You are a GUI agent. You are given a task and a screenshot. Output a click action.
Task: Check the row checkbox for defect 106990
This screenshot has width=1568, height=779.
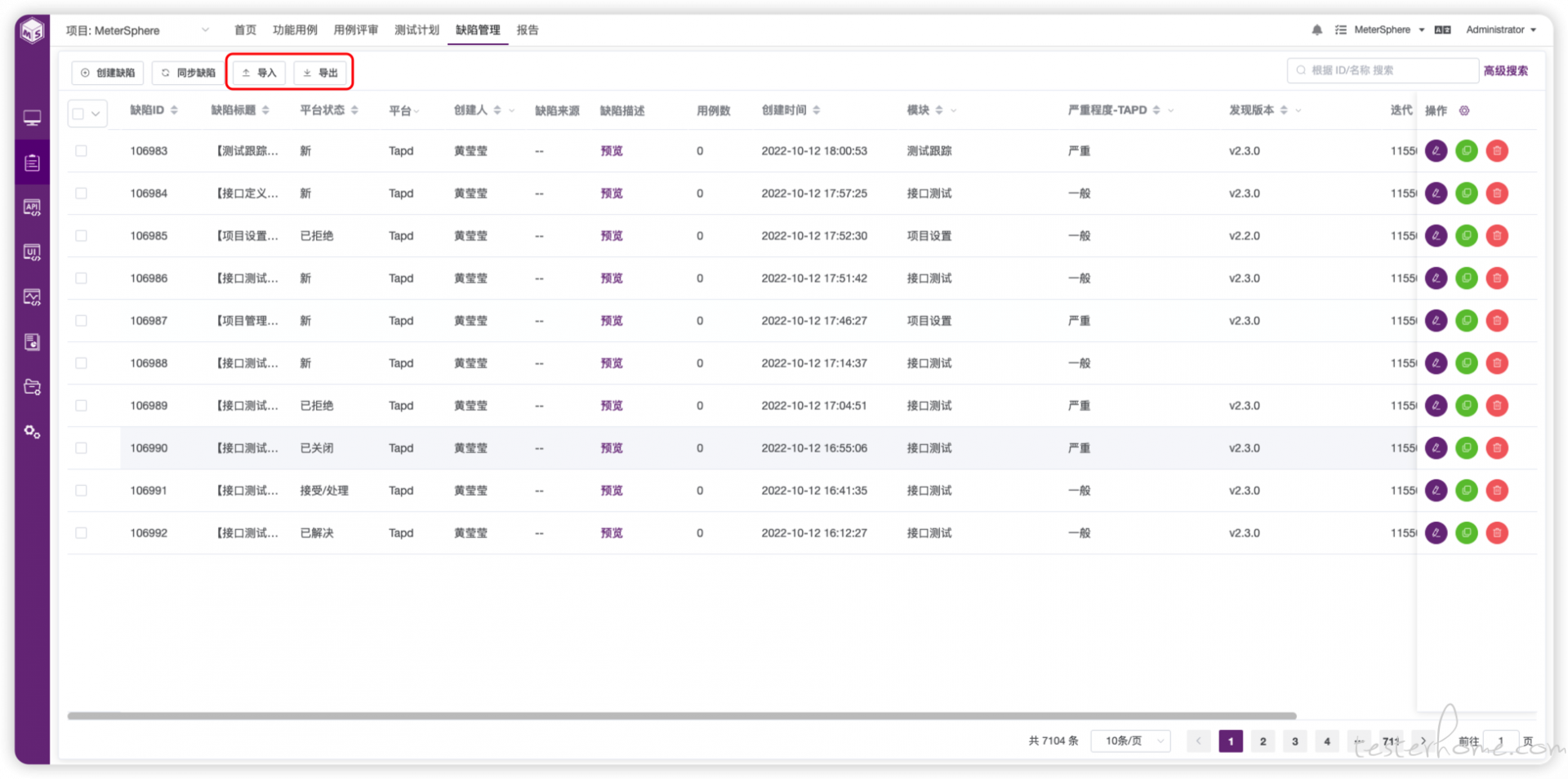pos(81,447)
